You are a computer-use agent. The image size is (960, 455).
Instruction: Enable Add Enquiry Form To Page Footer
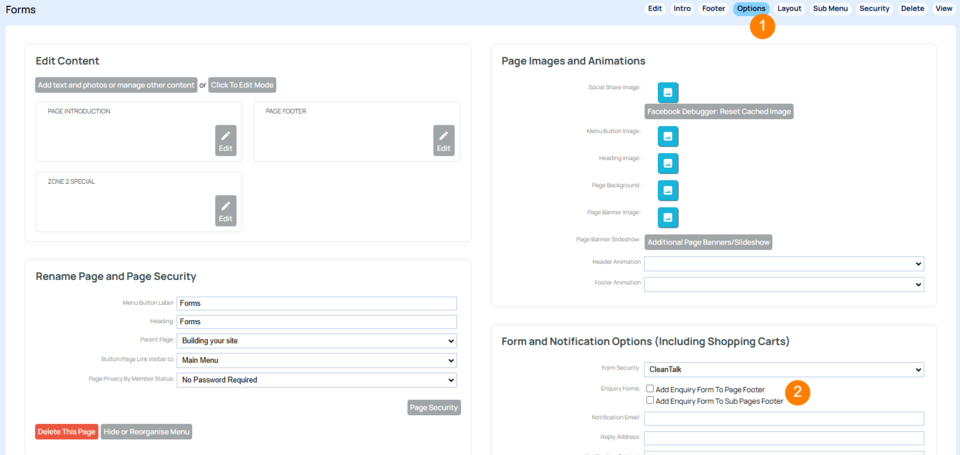click(x=651, y=388)
